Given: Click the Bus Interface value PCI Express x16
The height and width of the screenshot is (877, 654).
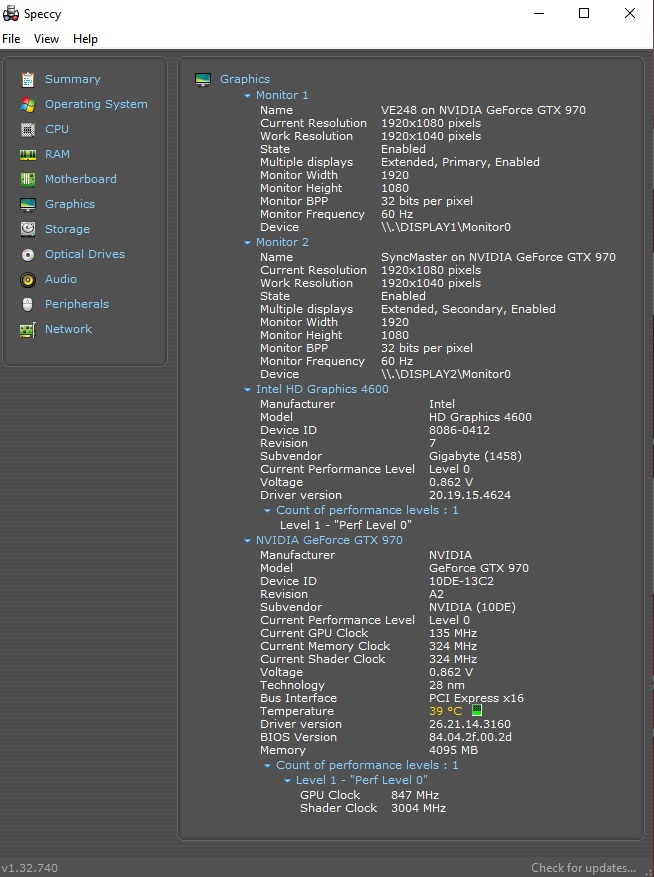Looking at the screenshot, I should pyautogui.click(x=476, y=698).
